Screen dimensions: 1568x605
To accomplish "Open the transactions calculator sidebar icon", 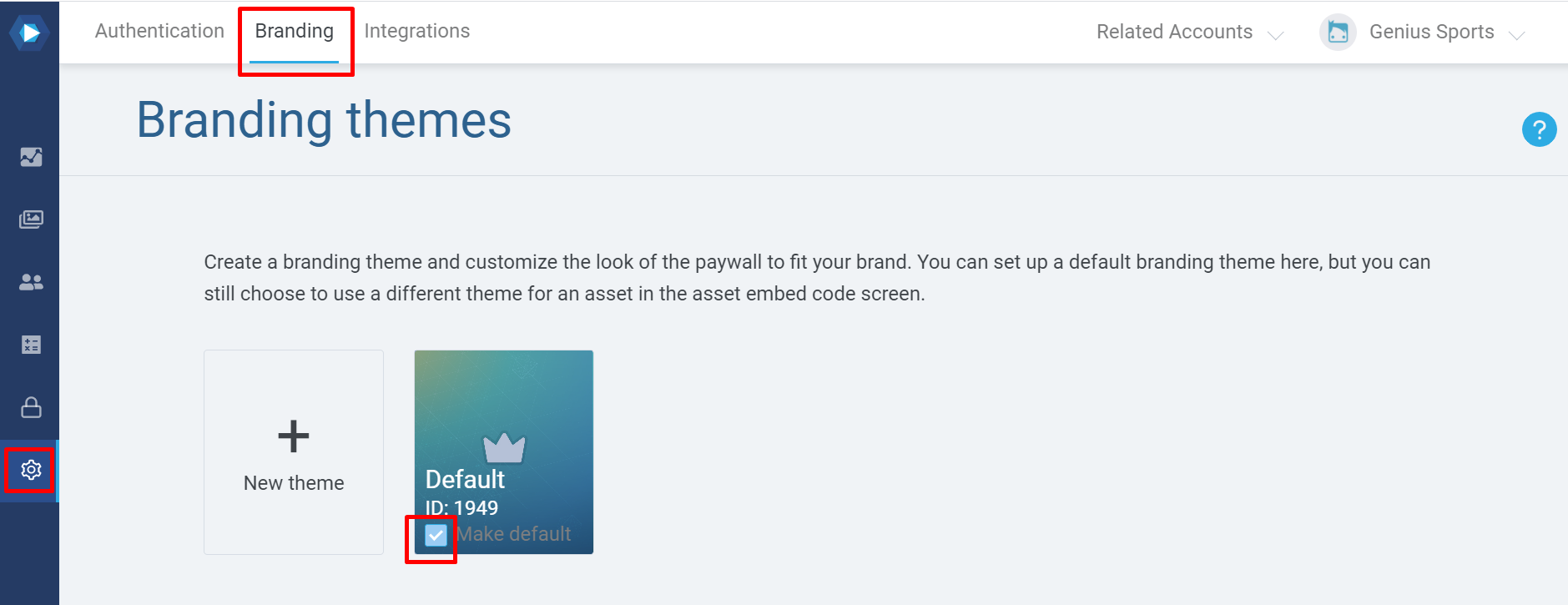I will click(31, 345).
